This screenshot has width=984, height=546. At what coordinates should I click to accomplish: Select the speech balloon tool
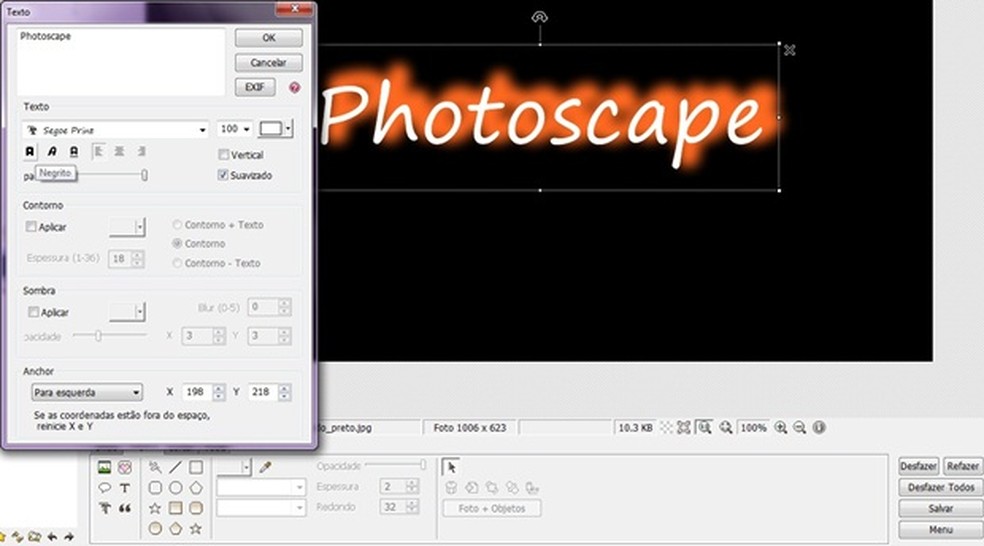coord(104,487)
